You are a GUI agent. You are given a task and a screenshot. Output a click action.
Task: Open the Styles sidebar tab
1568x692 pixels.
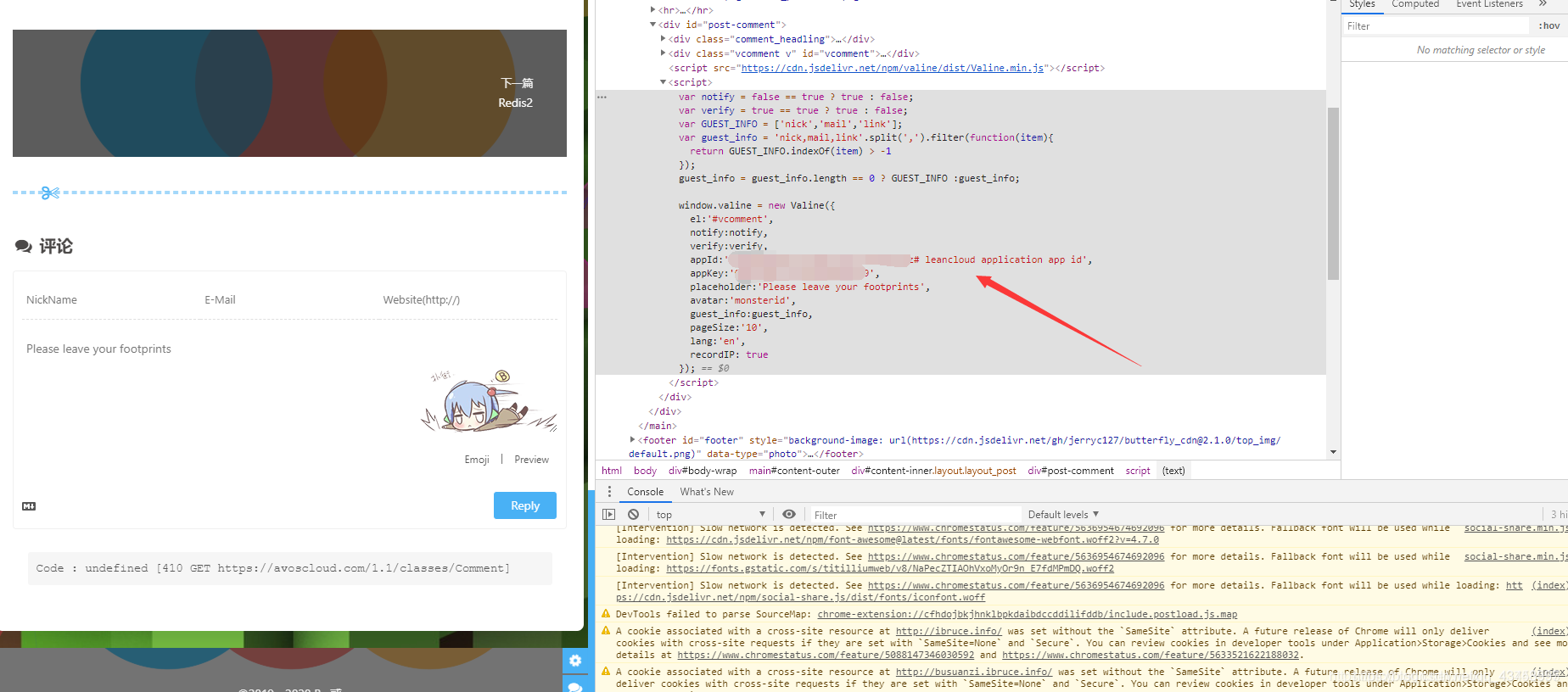coord(1362,4)
